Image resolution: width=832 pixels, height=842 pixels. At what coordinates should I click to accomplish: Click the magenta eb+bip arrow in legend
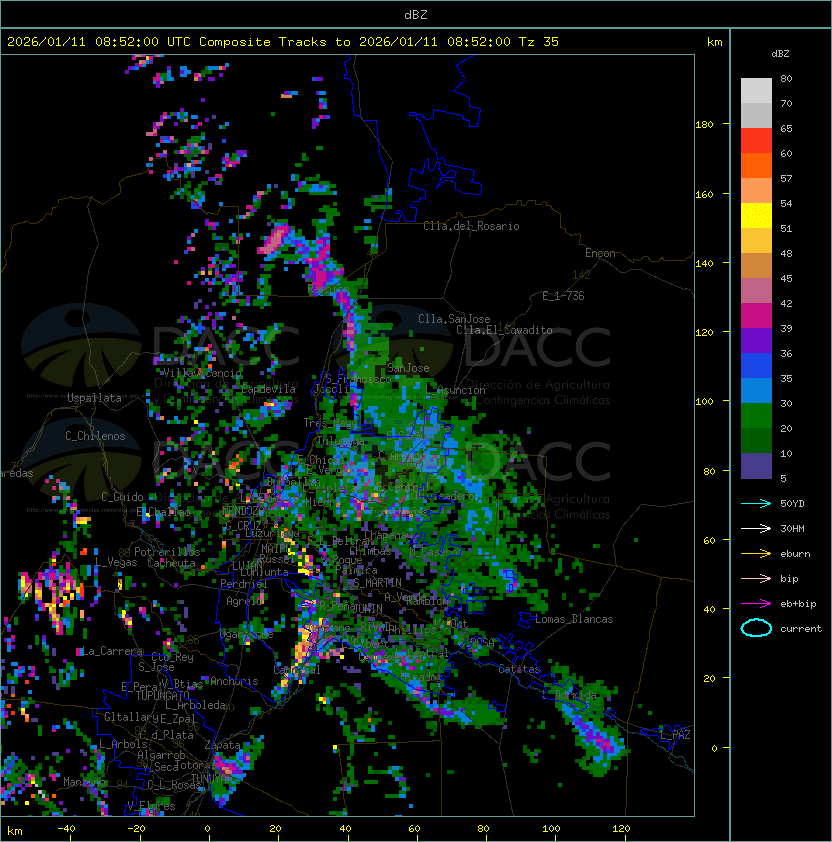[756, 604]
